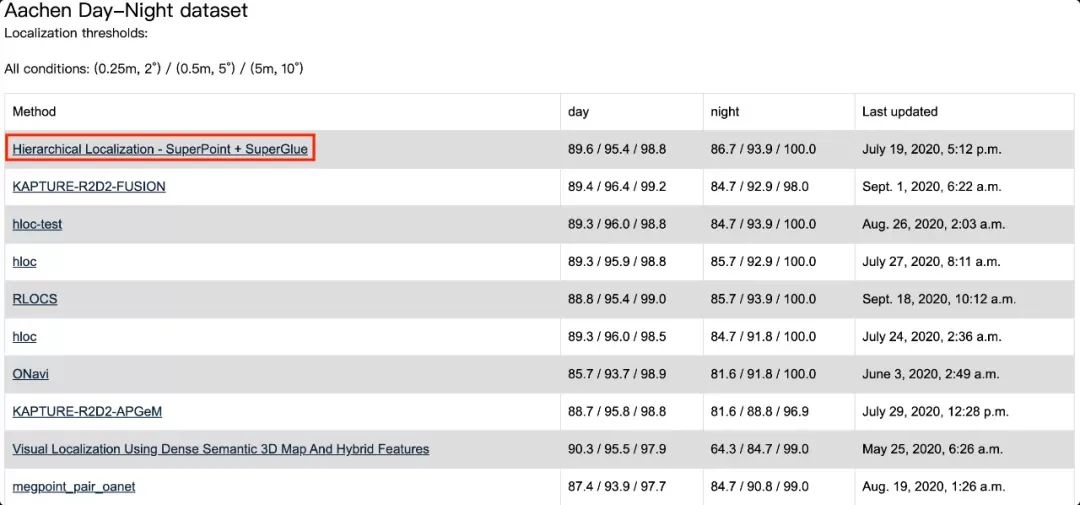The image size is (1080, 505).
Task: Click the day score 90.3 / 95.5 / 97.9
Action: [x=617, y=449]
